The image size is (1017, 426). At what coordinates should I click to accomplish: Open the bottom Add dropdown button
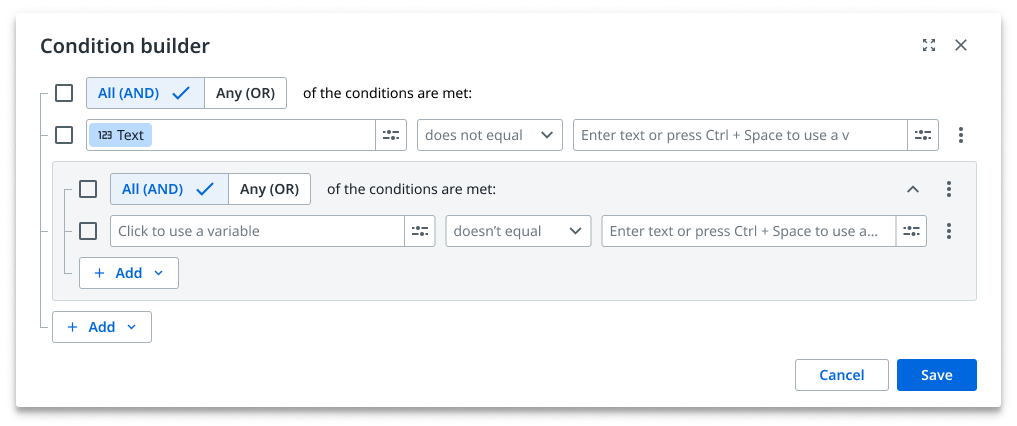tap(102, 327)
